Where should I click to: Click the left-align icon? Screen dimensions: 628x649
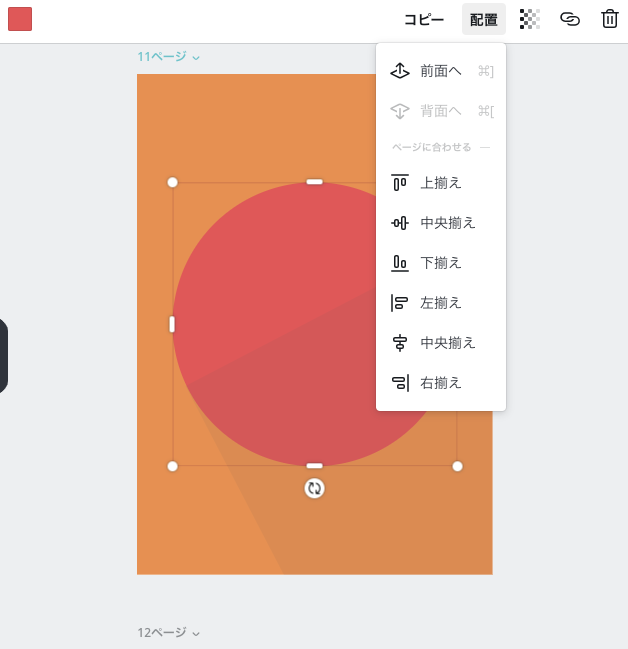399,303
